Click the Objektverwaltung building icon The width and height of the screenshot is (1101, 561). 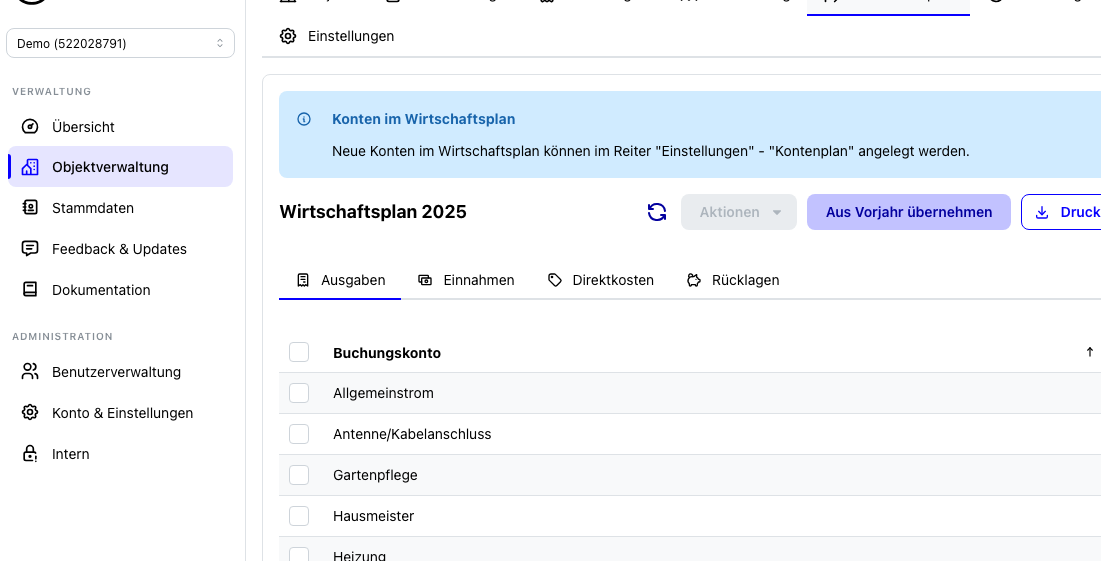[x=30, y=167]
